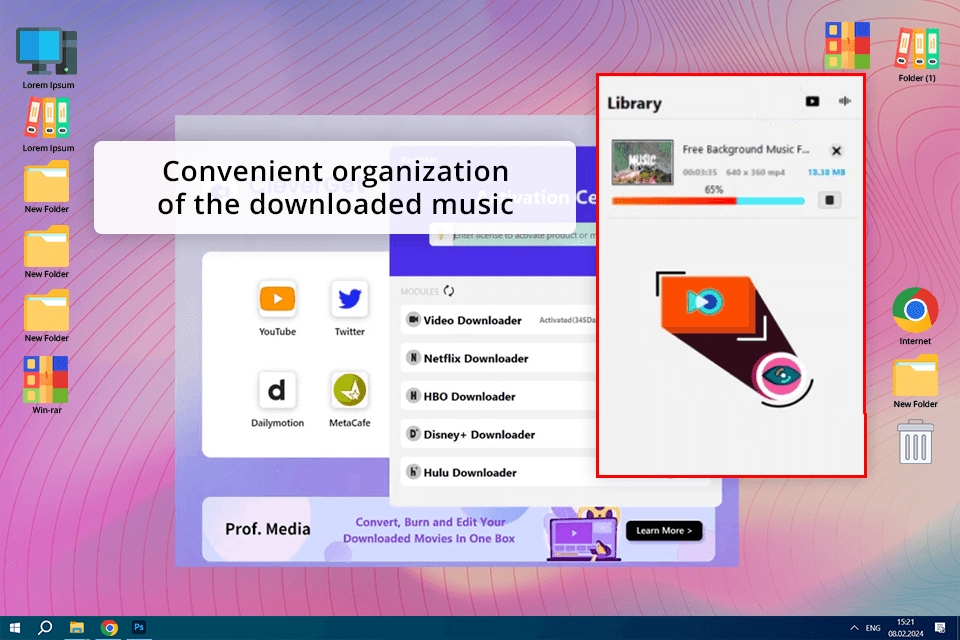Click the Disney+ Downloader D icon
The image size is (960, 640).
[413, 434]
